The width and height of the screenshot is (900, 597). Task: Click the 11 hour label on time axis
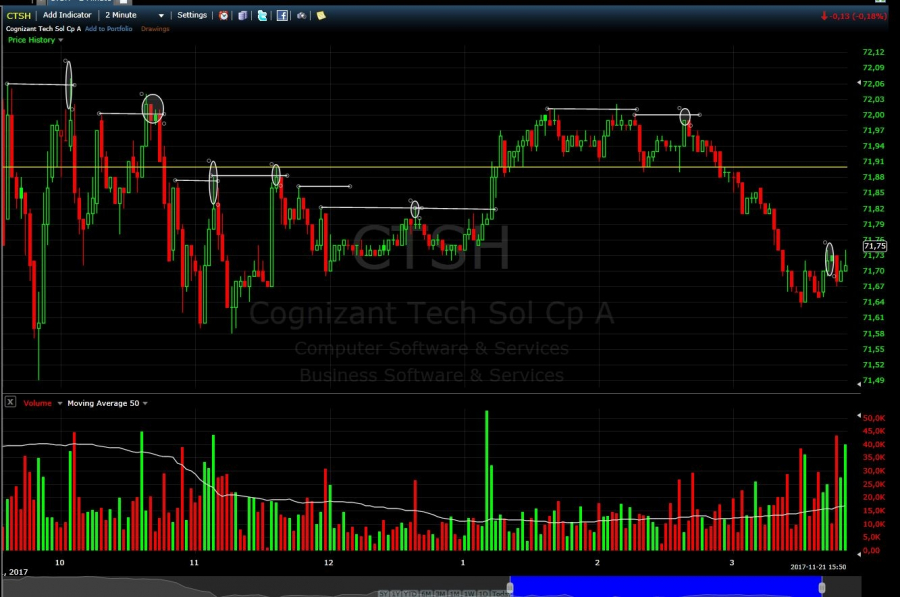point(194,563)
